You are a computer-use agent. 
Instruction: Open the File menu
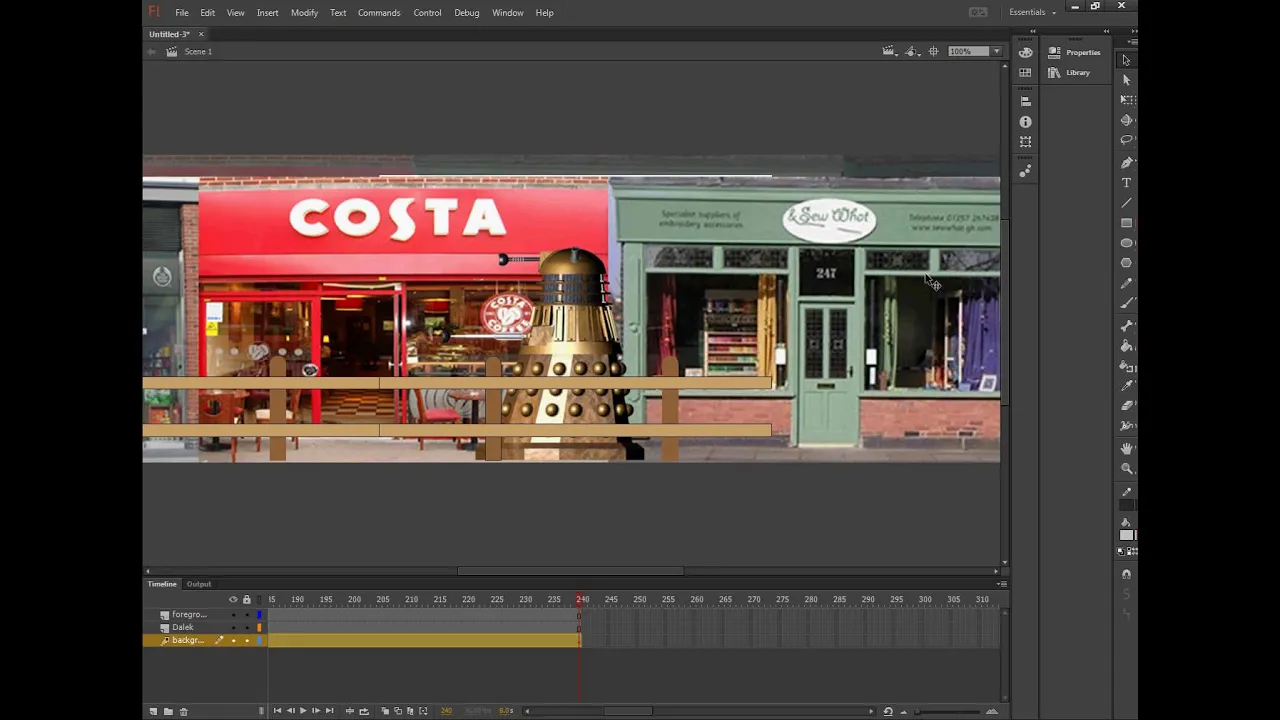tap(182, 13)
